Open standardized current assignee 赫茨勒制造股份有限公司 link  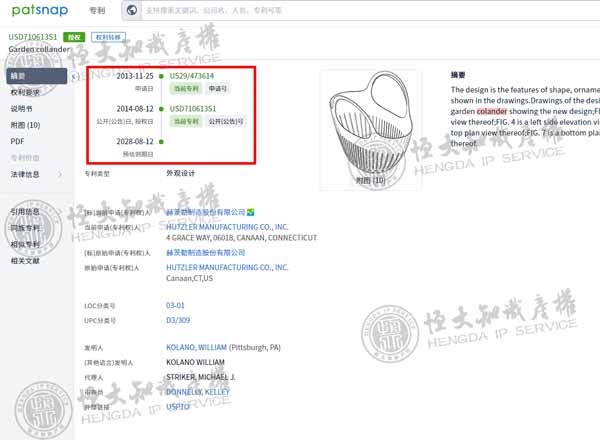tap(205, 212)
